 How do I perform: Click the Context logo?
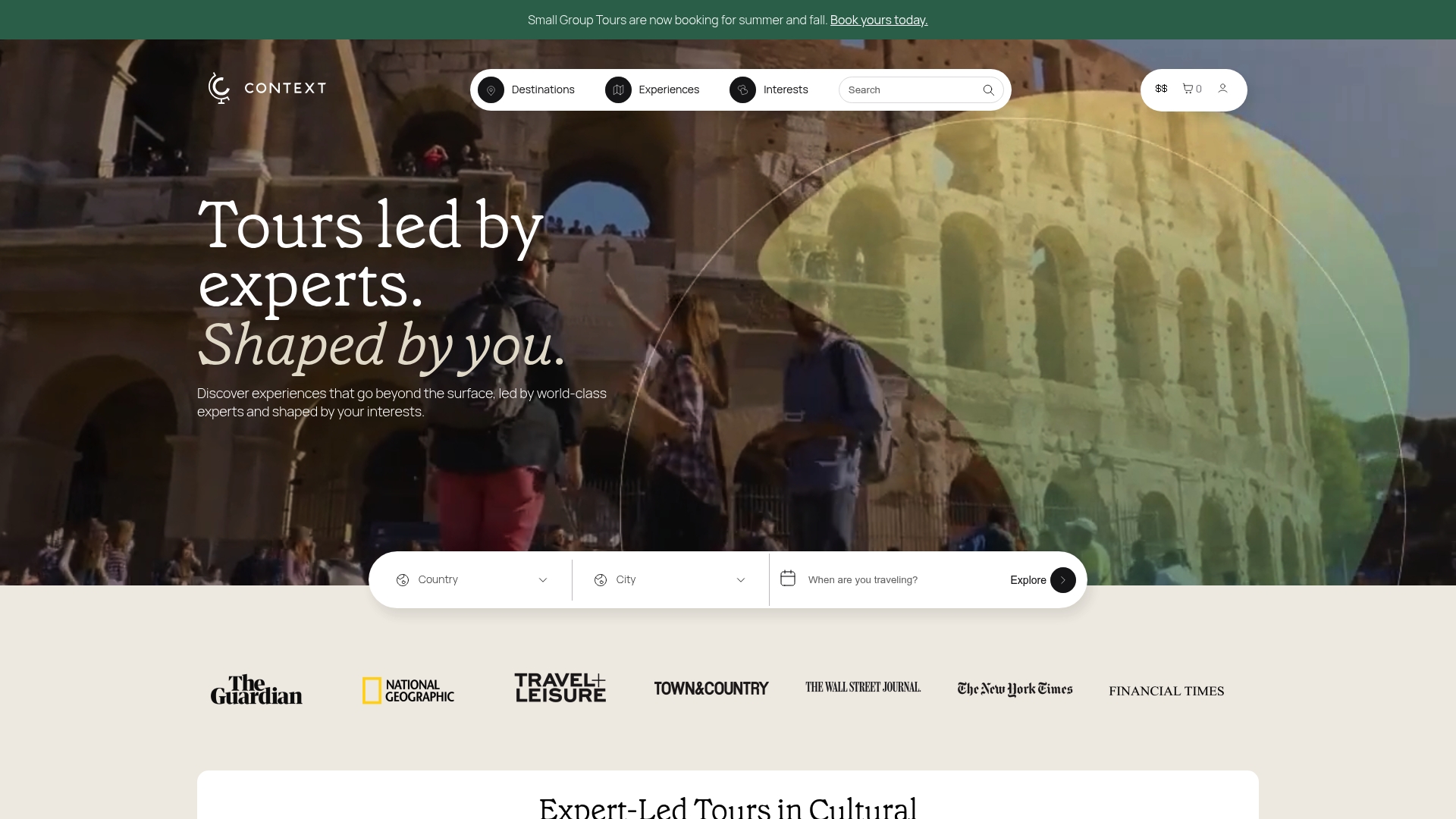pos(267,88)
